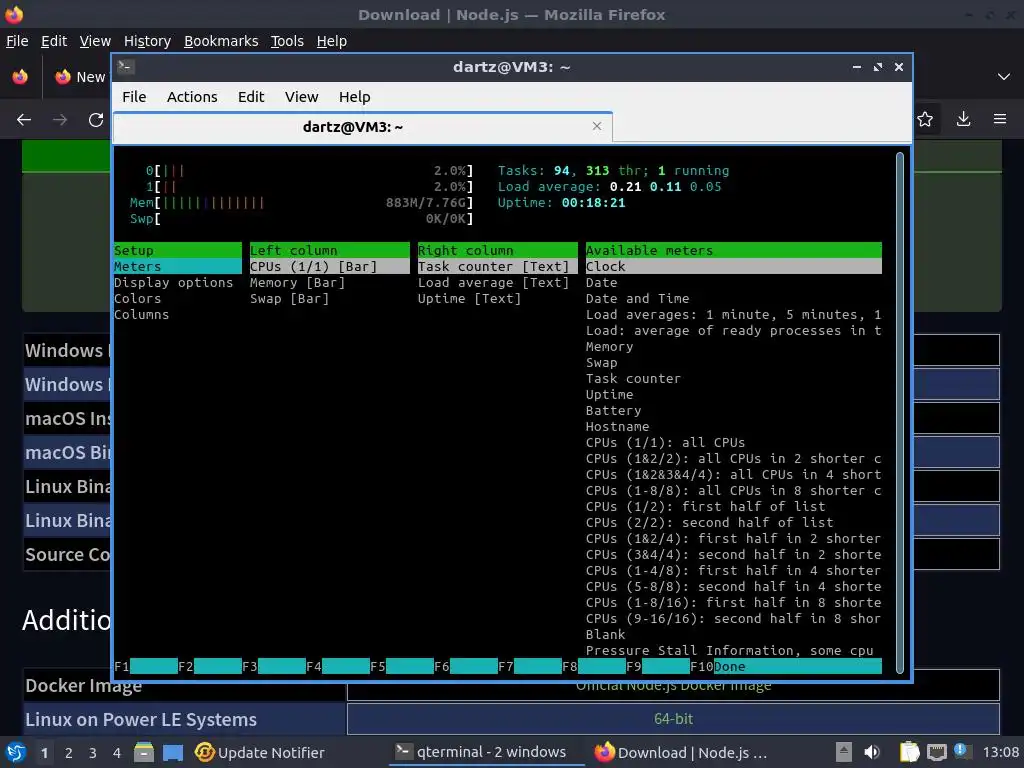This screenshot has width=1024, height=768.
Task: Open volume control in system tray
Action: coord(872,752)
